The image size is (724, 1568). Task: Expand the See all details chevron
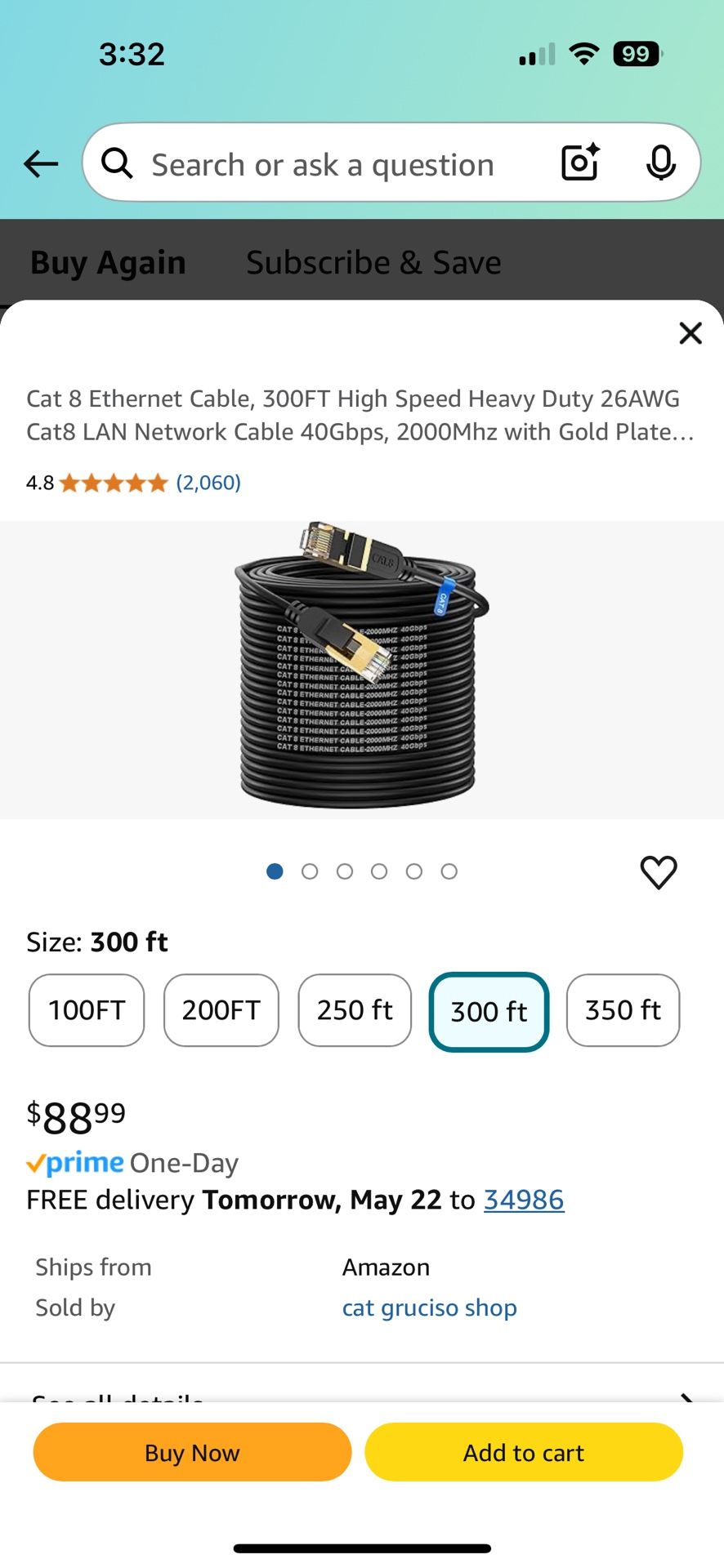686,1395
